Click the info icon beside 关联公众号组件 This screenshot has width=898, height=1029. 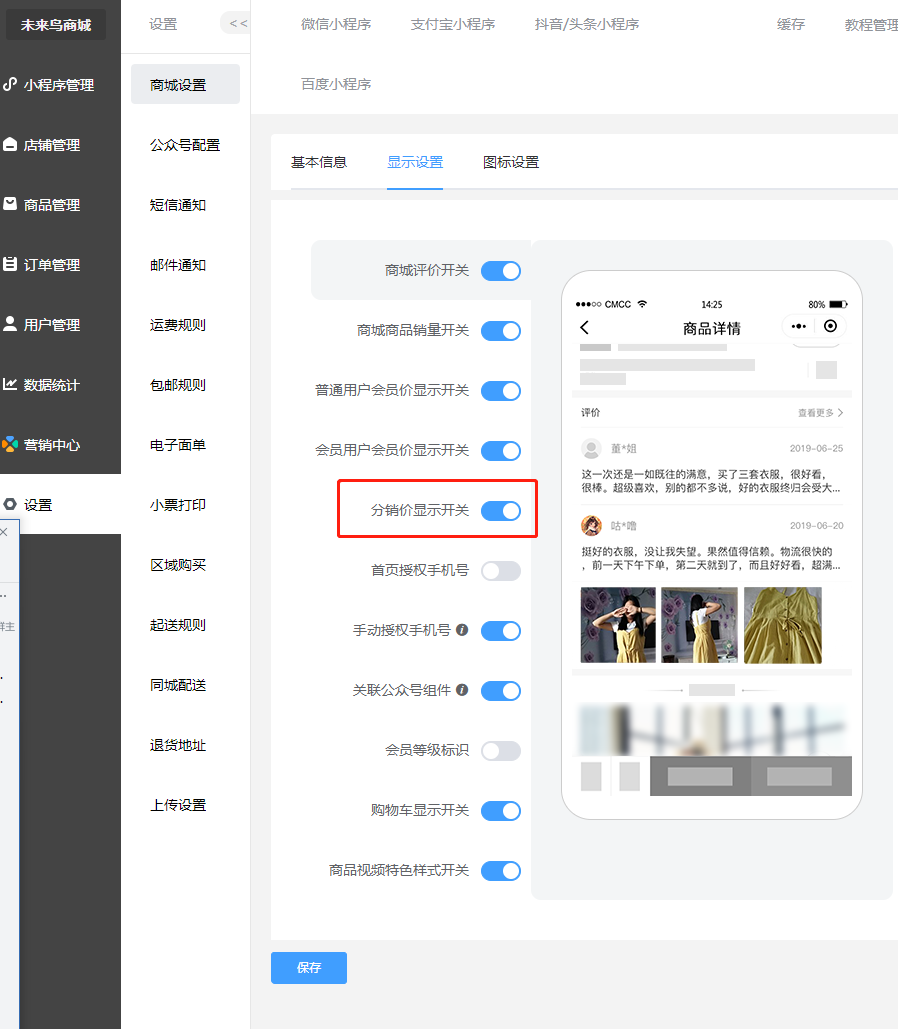(462, 690)
